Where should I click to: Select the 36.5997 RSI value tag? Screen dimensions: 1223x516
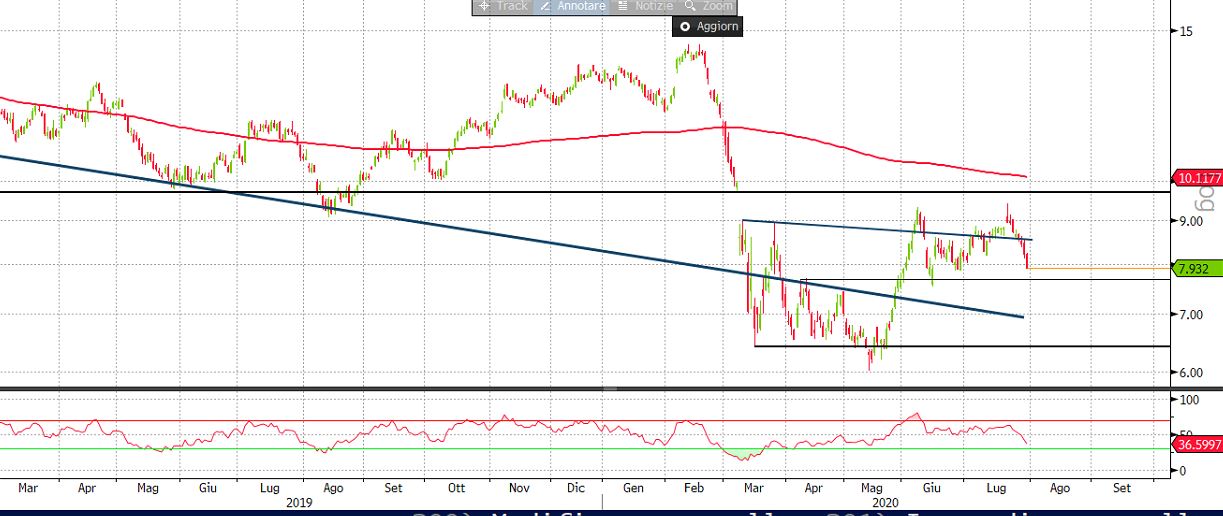point(1198,443)
